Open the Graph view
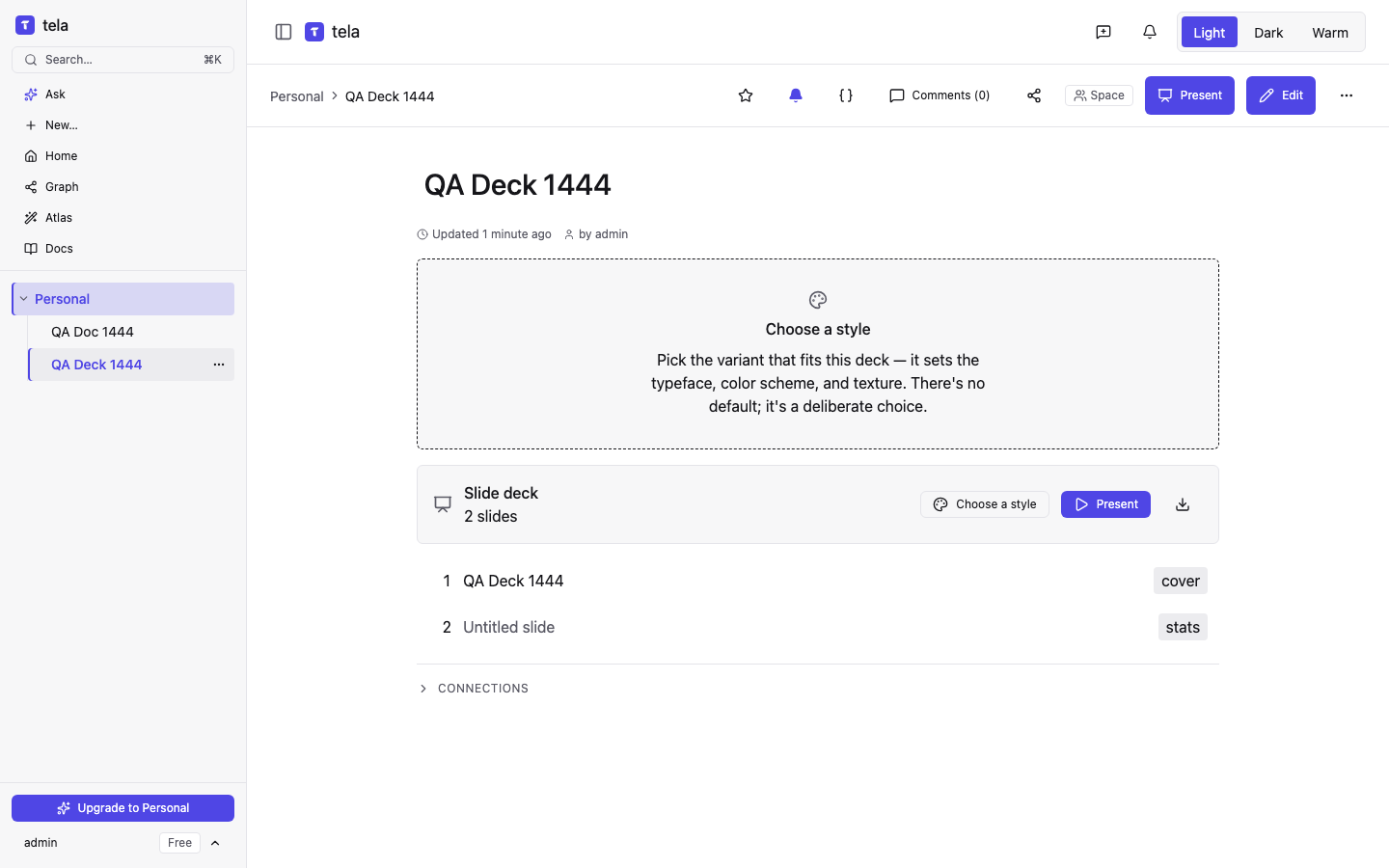This screenshot has height=868, width=1389. tap(123, 187)
